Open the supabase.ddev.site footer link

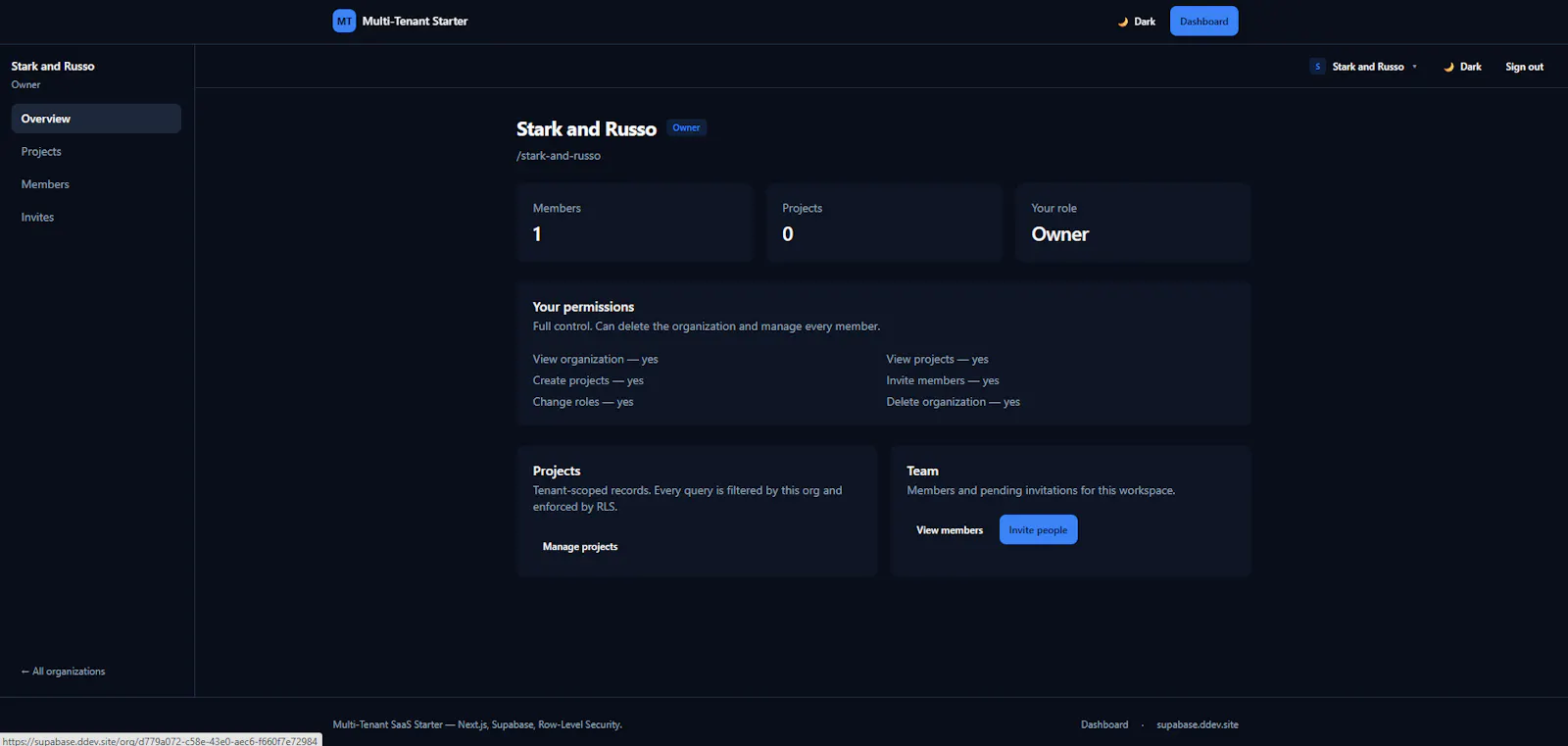(x=1197, y=724)
